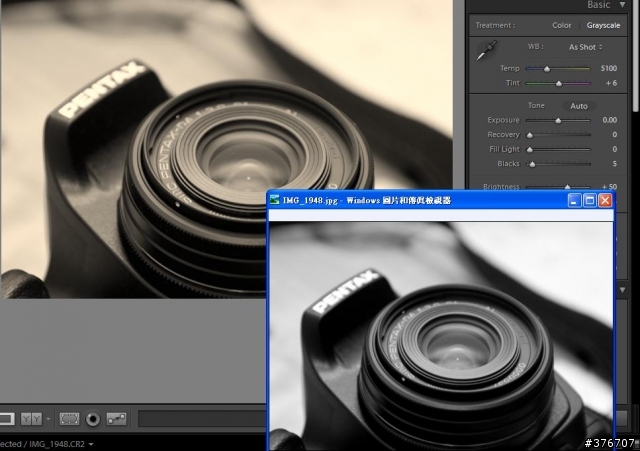
Task: Click the Fill Light label text
Action: pos(504,149)
